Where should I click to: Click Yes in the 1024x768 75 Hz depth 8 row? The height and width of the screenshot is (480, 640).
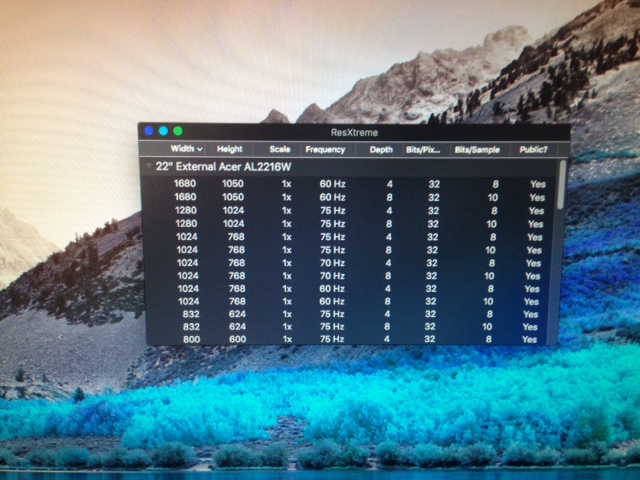click(534, 250)
